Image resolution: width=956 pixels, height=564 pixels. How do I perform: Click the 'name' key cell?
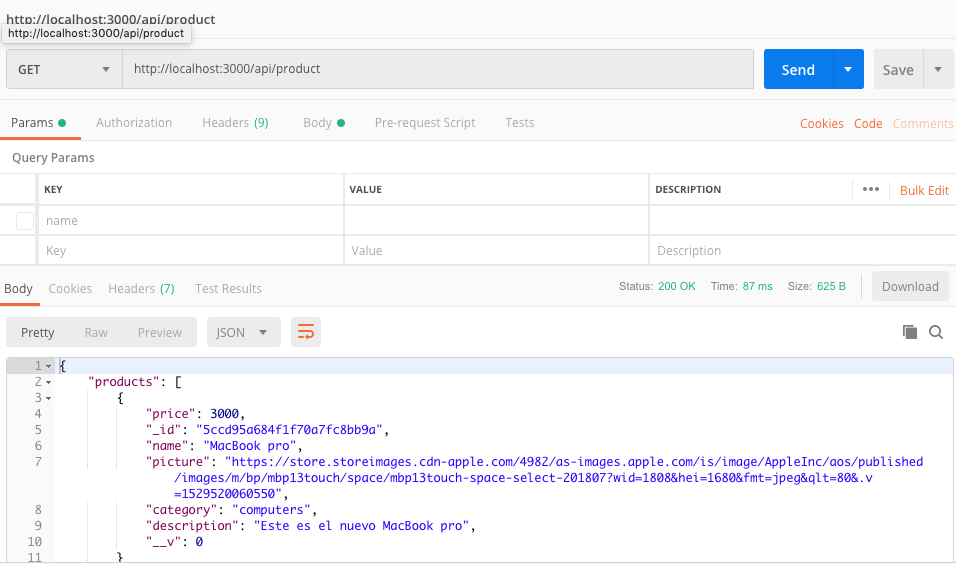(191, 221)
